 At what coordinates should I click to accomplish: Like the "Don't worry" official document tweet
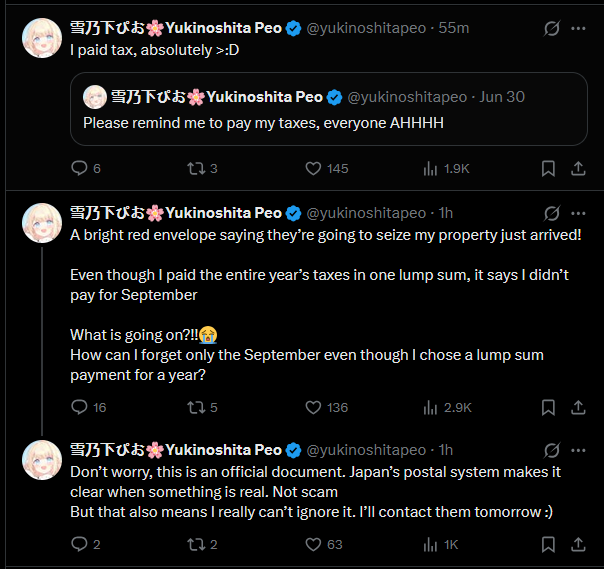tap(312, 544)
